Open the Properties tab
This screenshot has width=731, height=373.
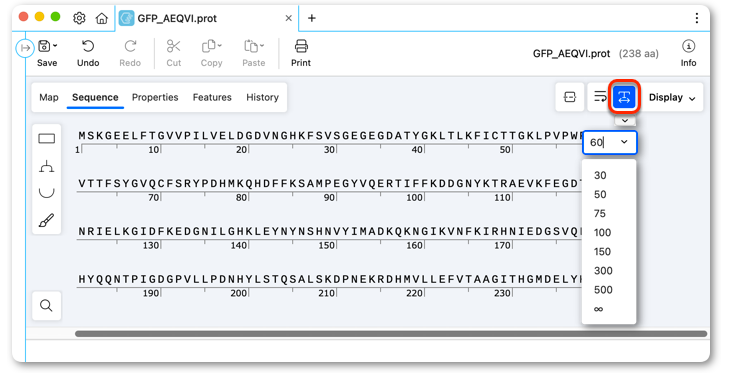pos(155,97)
